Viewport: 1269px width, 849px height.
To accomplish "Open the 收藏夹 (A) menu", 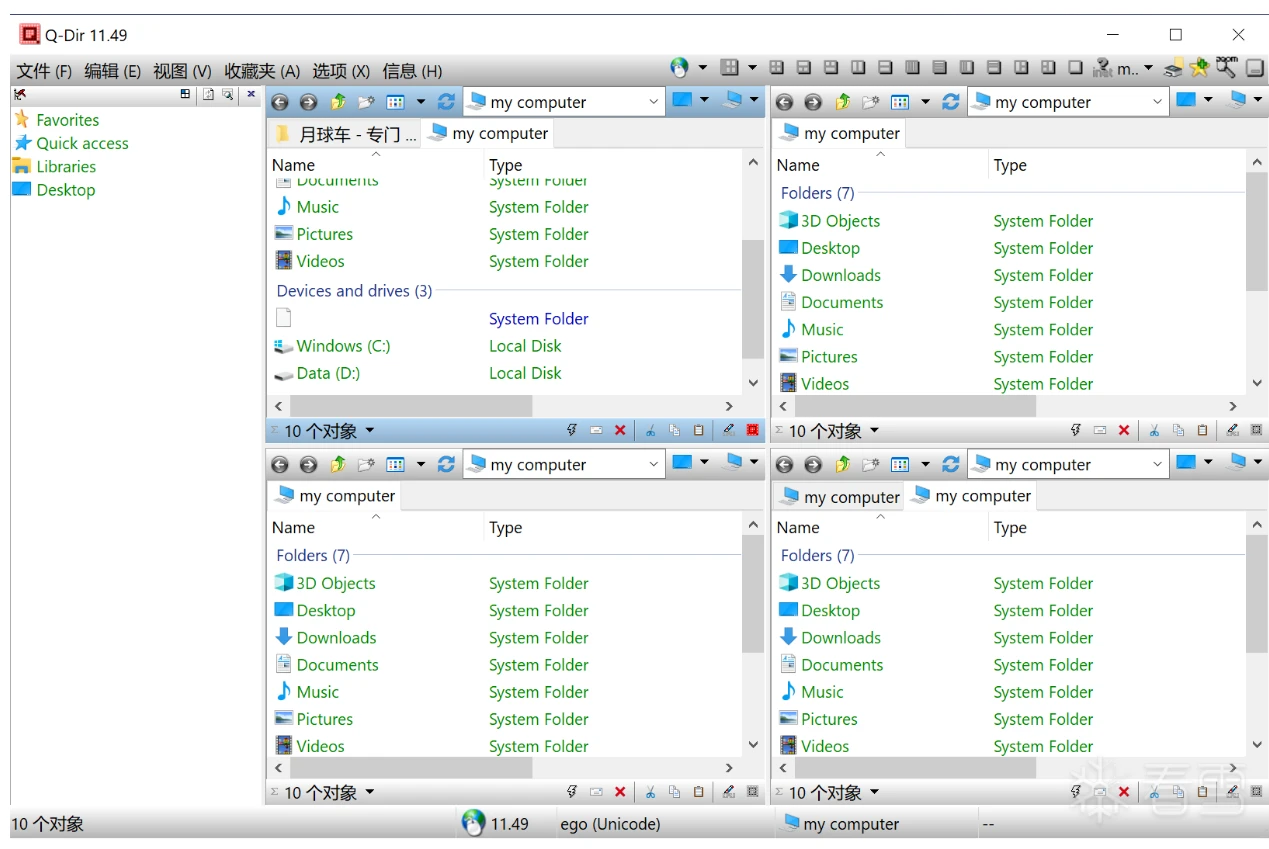I will click(x=261, y=71).
